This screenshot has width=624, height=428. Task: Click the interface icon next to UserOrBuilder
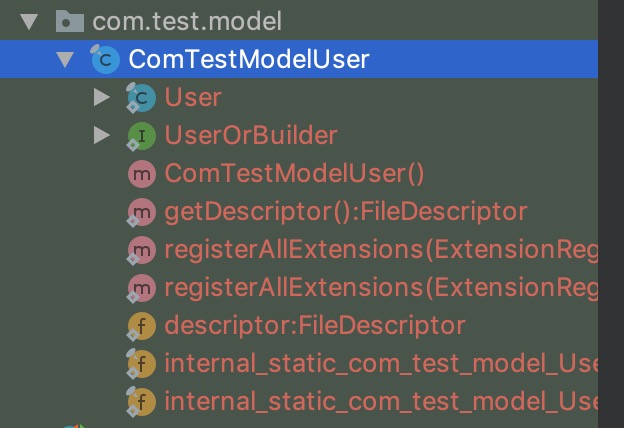(x=140, y=135)
